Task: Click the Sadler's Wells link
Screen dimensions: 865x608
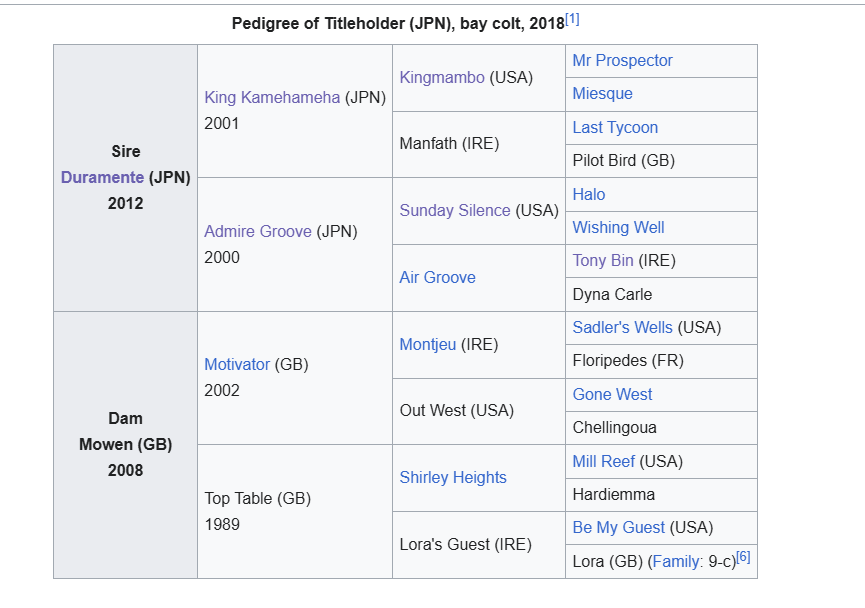Action: [x=623, y=328]
